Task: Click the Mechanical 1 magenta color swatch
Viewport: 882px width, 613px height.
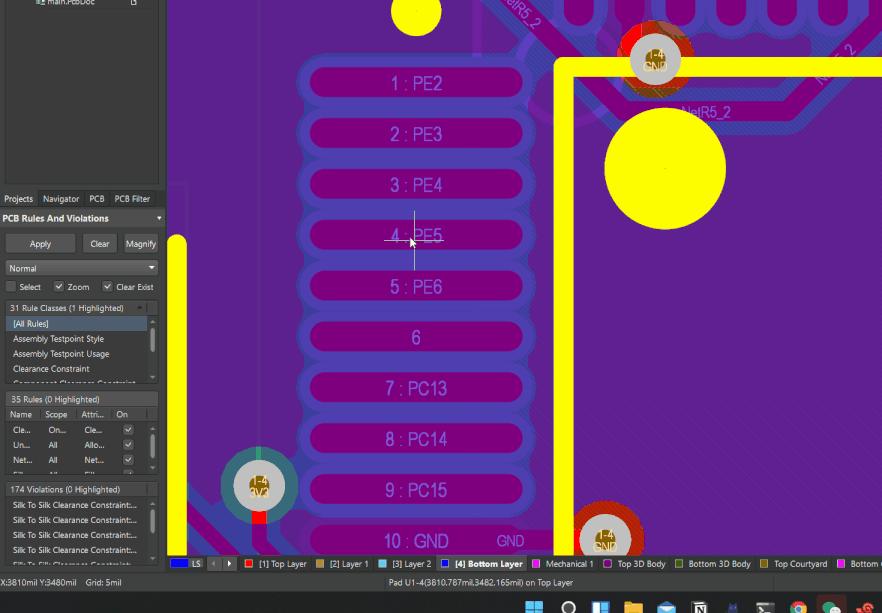Action: point(536,564)
